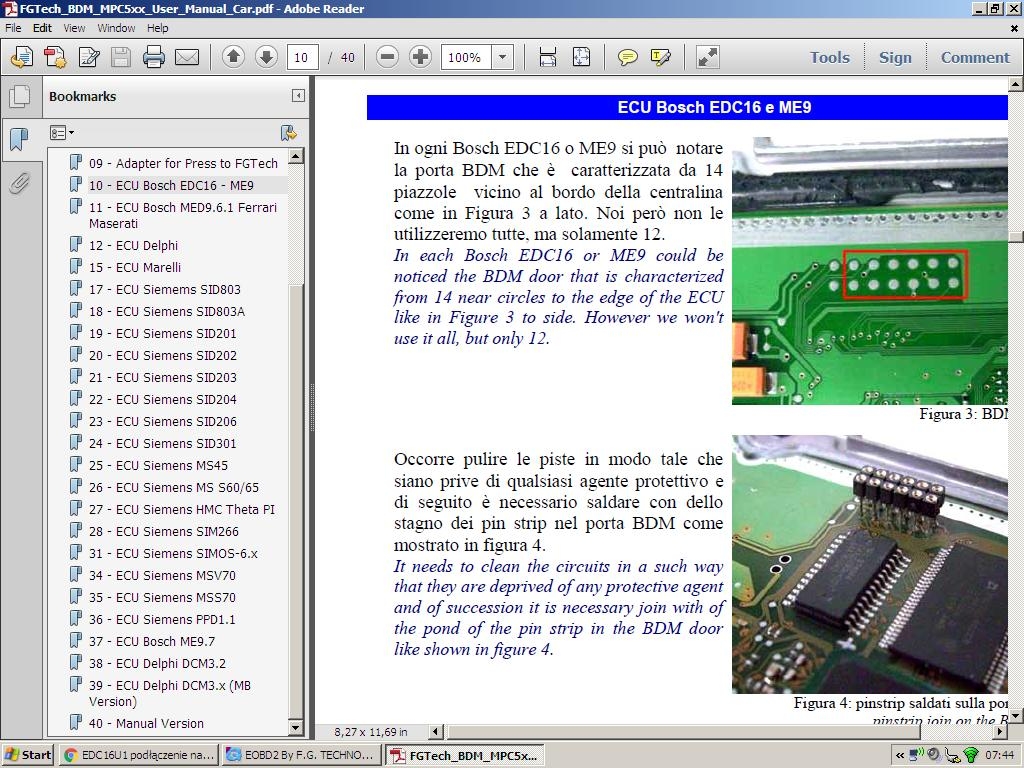The width and height of the screenshot is (1024, 768).
Task: Click the Figura 3 BDM port circuit board image
Action: (x=870, y=270)
